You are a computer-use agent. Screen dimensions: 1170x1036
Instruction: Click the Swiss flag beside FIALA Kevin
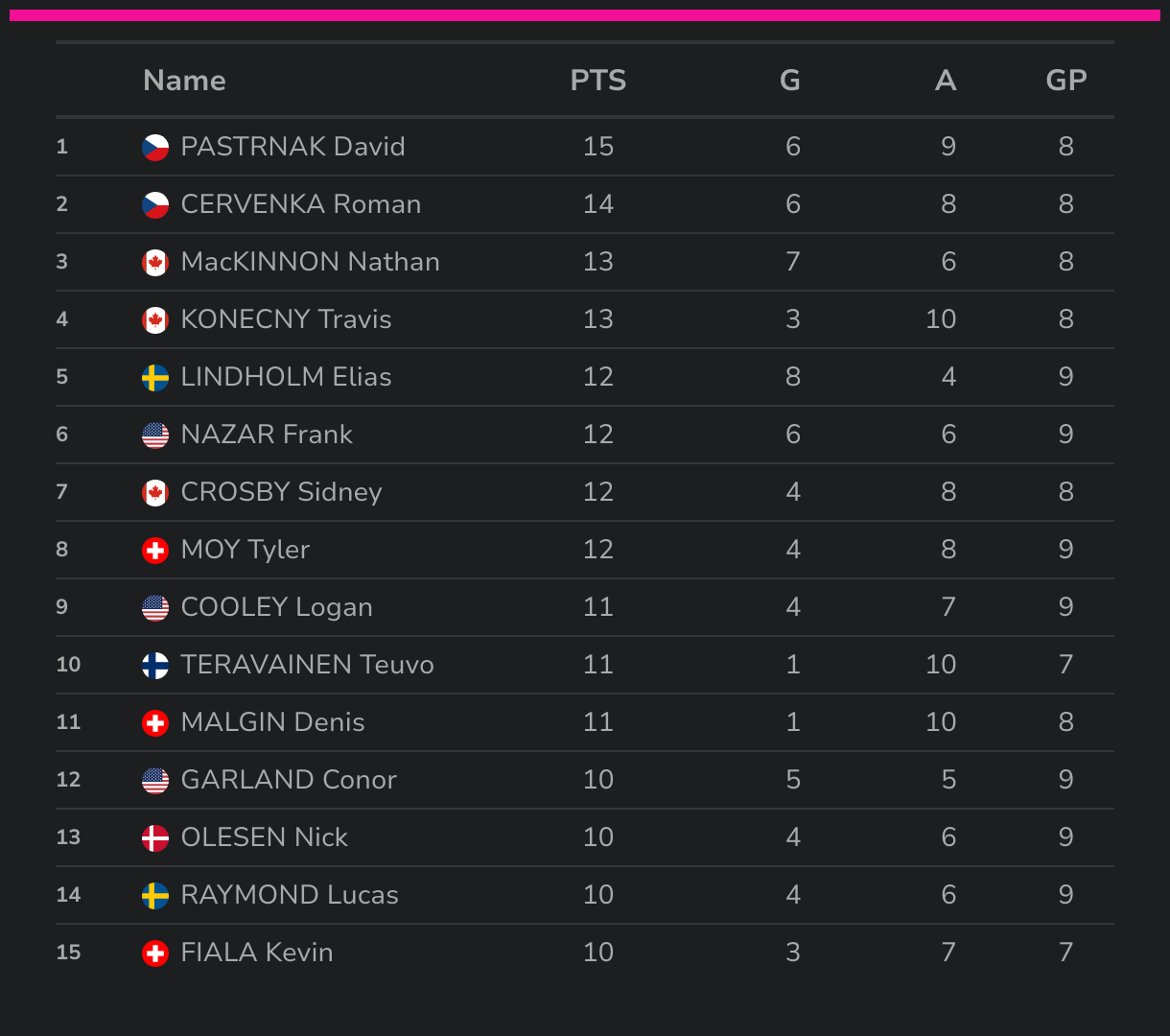point(155,953)
